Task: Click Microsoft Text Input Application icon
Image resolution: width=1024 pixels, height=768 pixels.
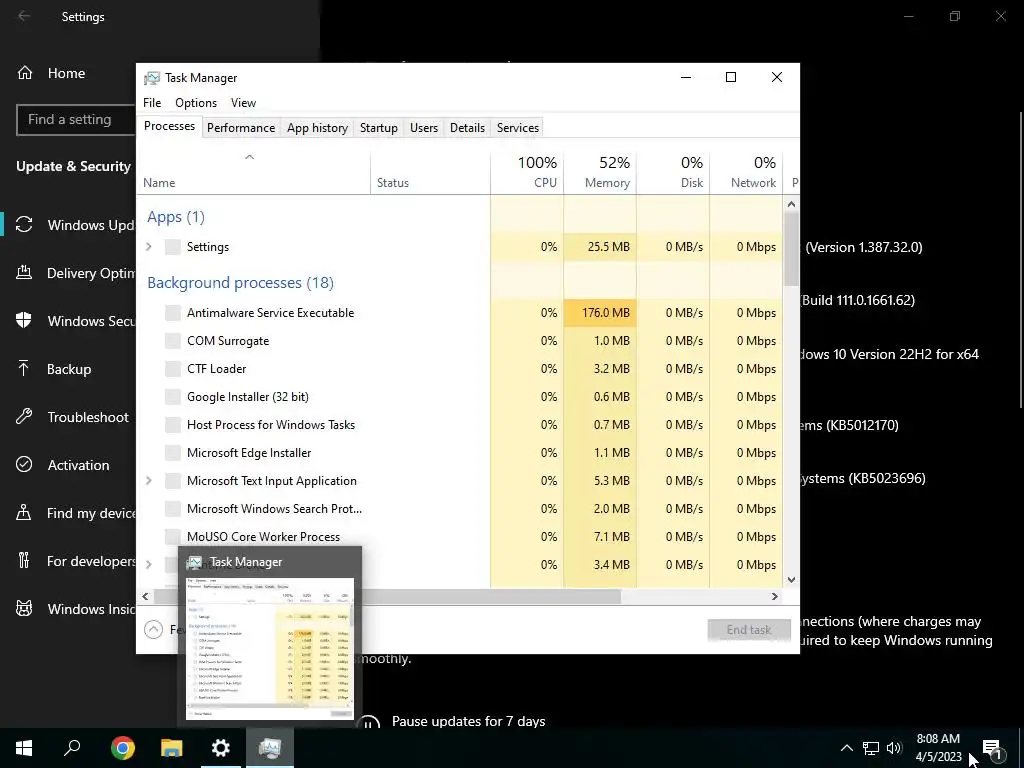Action: (x=172, y=481)
